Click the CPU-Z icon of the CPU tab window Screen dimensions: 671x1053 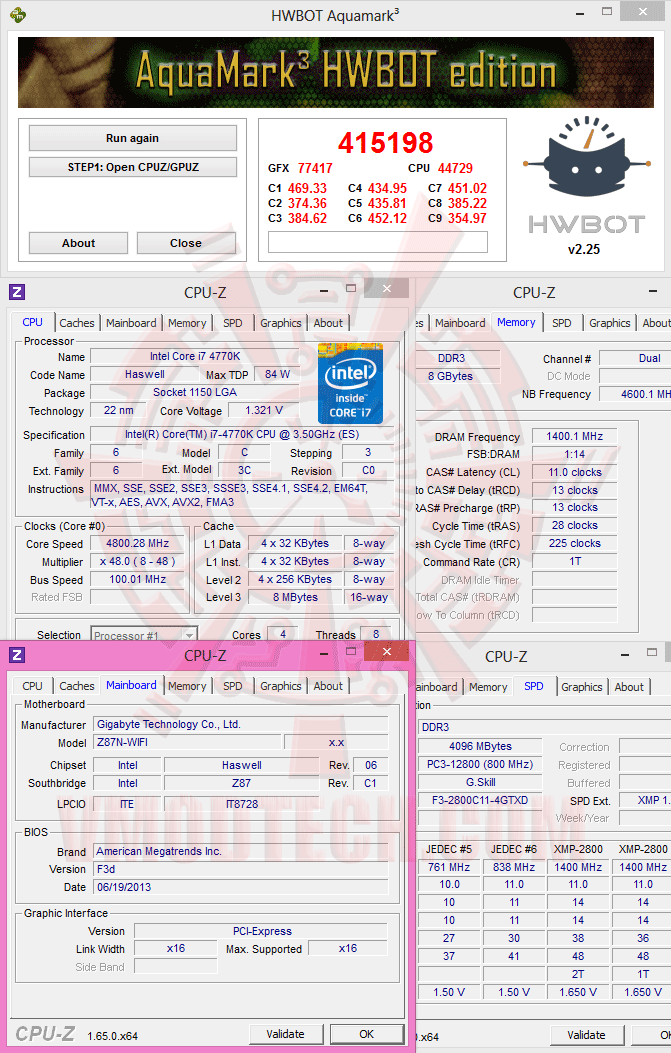point(17,291)
